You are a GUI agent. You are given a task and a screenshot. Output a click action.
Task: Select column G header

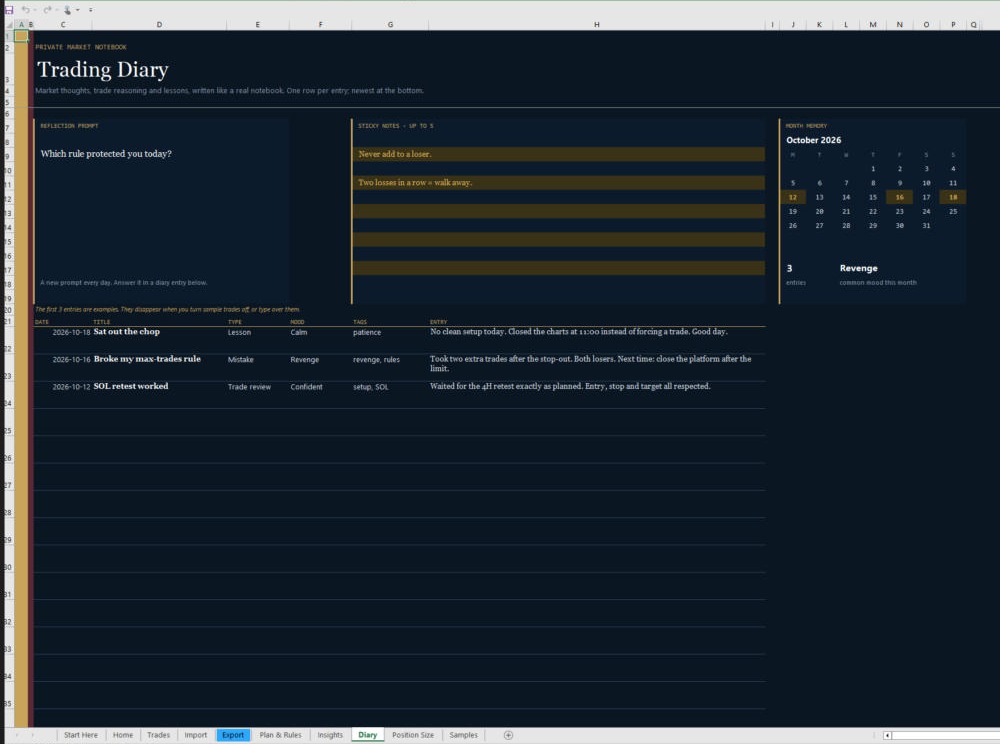[390, 25]
